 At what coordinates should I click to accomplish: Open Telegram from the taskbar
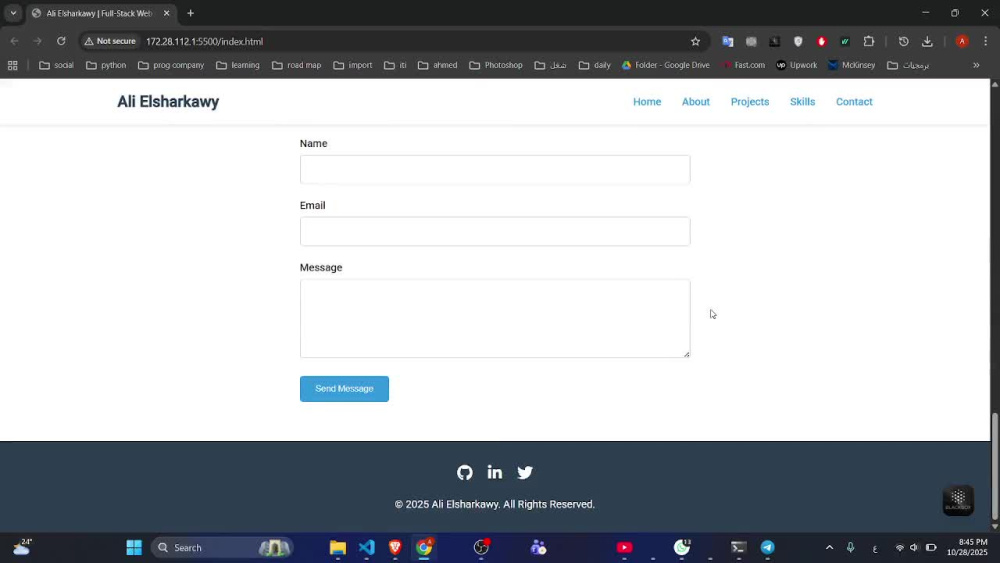point(767,548)
